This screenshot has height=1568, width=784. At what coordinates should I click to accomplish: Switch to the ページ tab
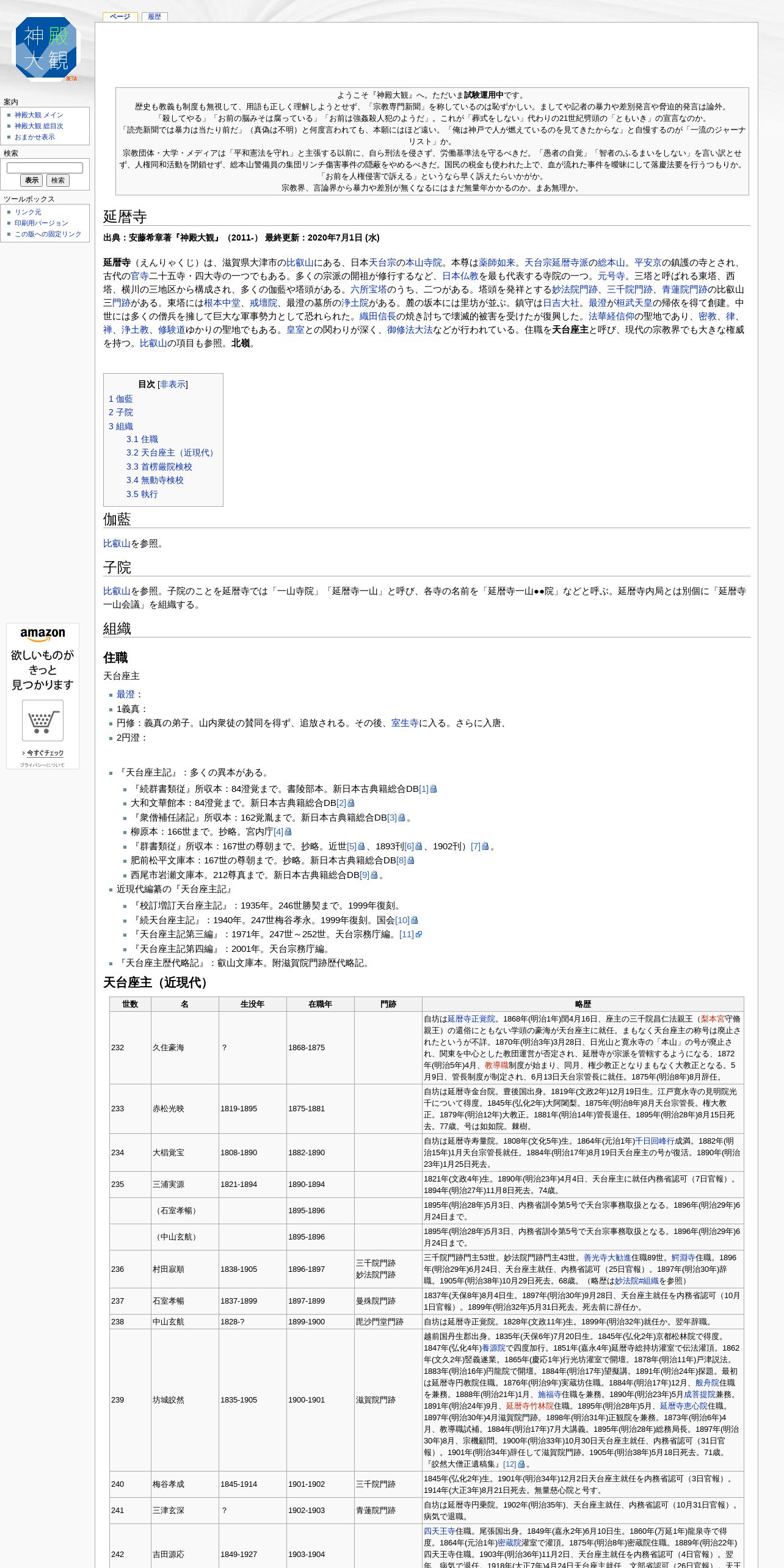[x=120, y=16]
